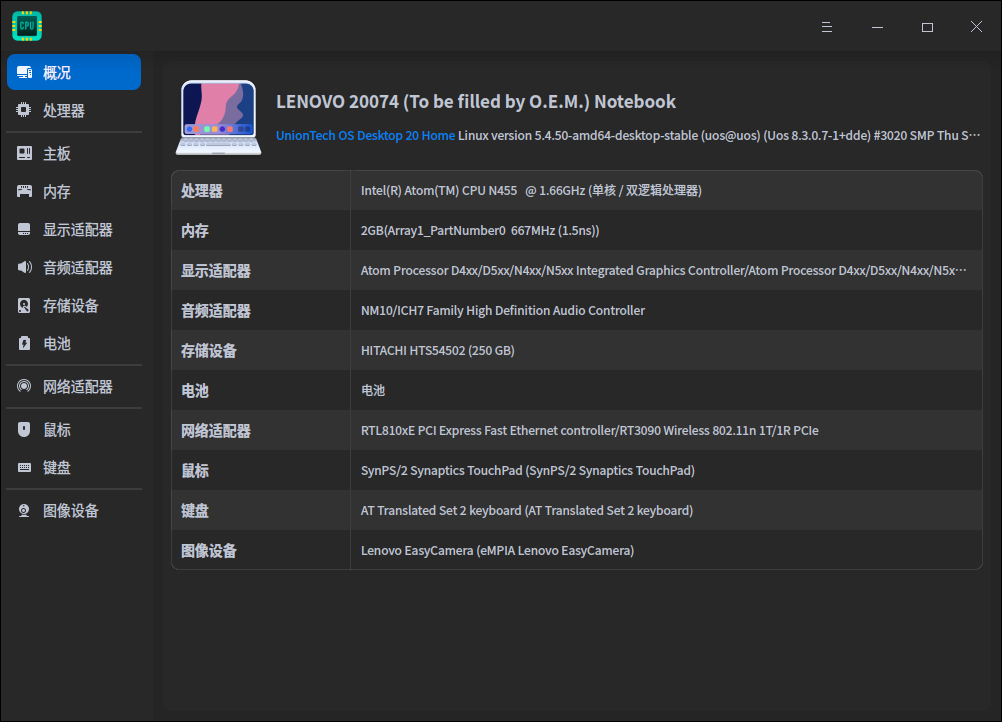Click the CPU app logo icon
The height and width of the screenshot is (722, 1002).
point(26,25)
